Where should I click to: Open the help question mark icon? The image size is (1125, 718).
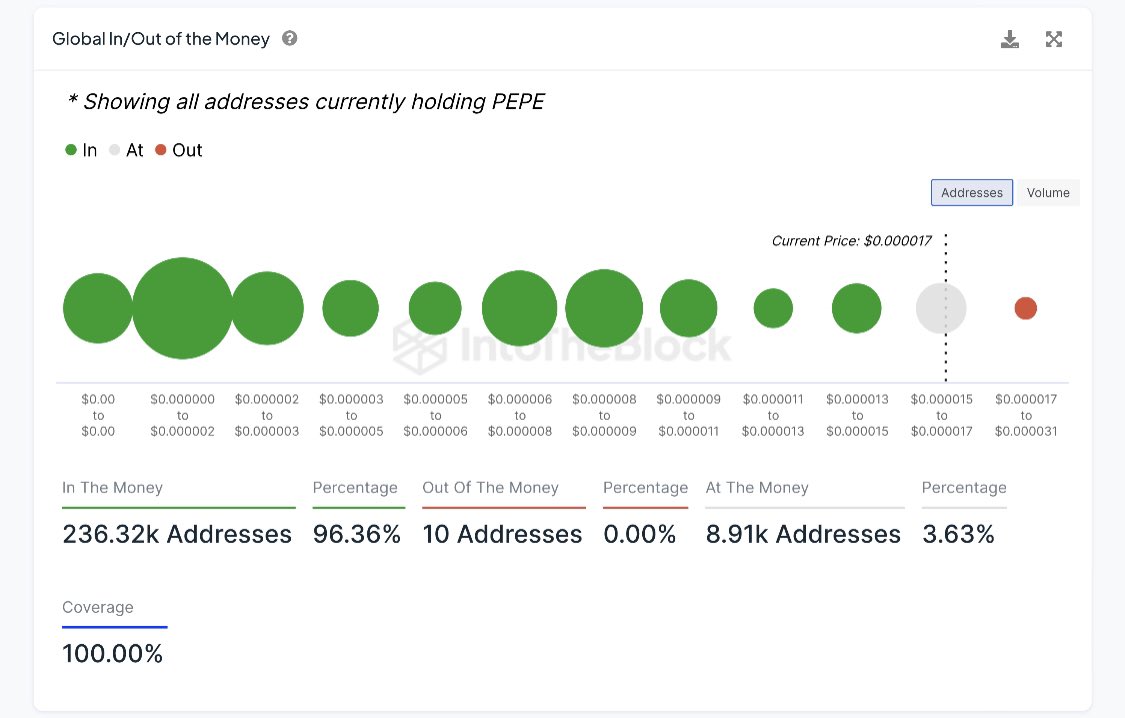(290, 39)
